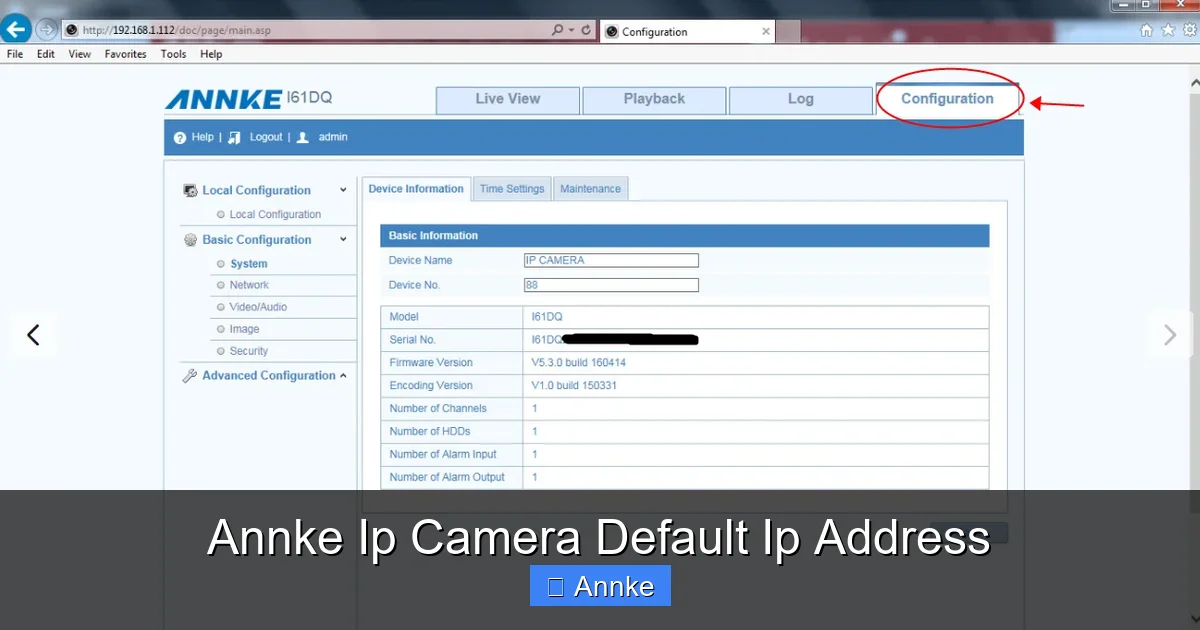This screenshot has height=630, width=1200.
Task: Collapse the Local Configuration section arrow
Action: [343, 190]
